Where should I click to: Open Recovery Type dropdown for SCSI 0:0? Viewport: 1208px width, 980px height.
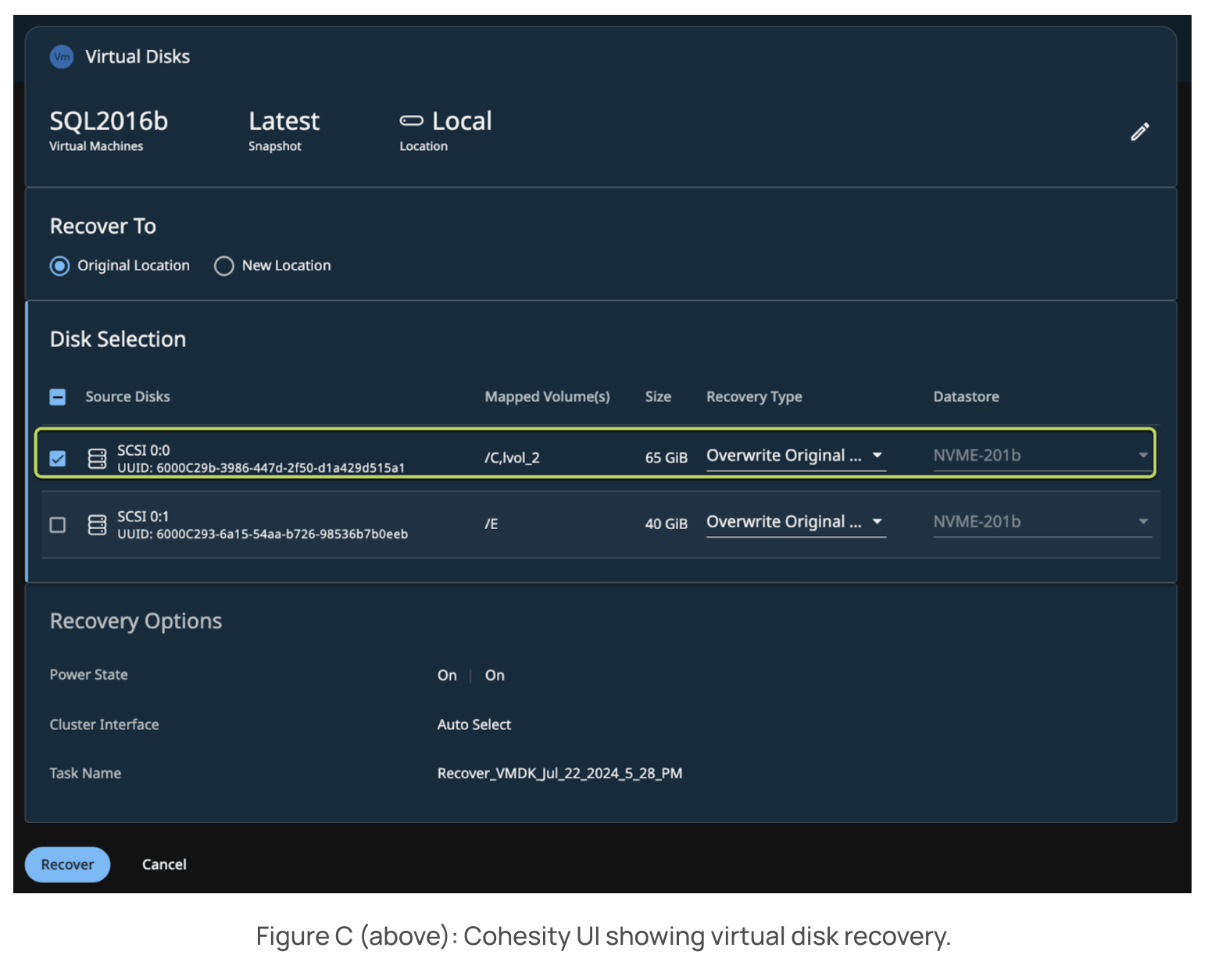coord(795,456)
